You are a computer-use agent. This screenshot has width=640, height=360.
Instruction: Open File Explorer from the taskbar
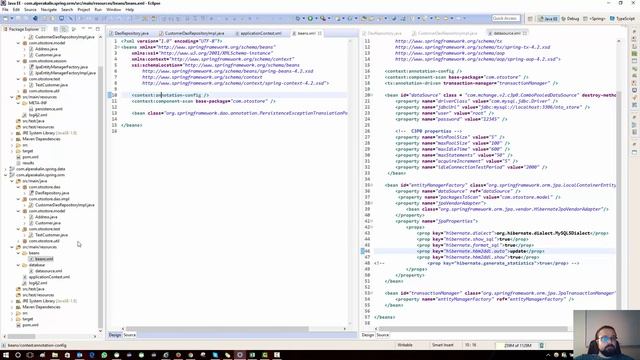(55, 355)
